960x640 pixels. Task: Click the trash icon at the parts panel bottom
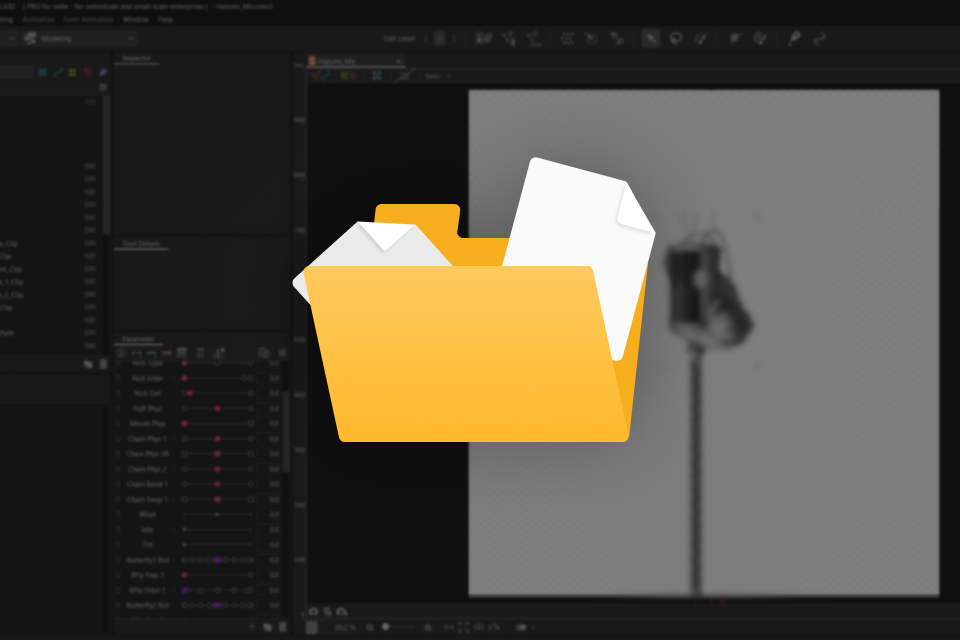pyautogui.click(x=103, y=364)
